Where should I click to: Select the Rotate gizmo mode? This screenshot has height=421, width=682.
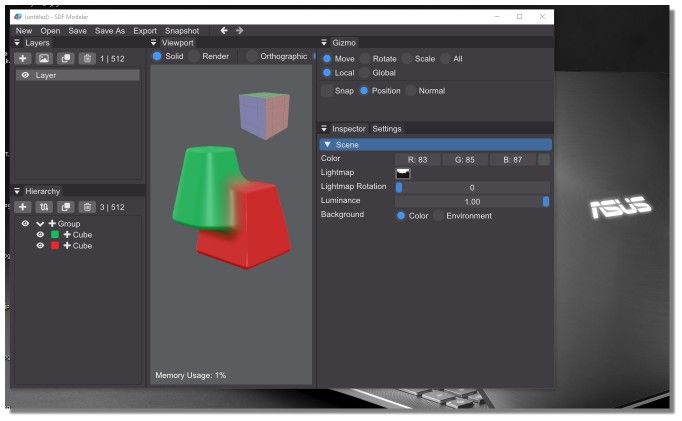(365, 59)
